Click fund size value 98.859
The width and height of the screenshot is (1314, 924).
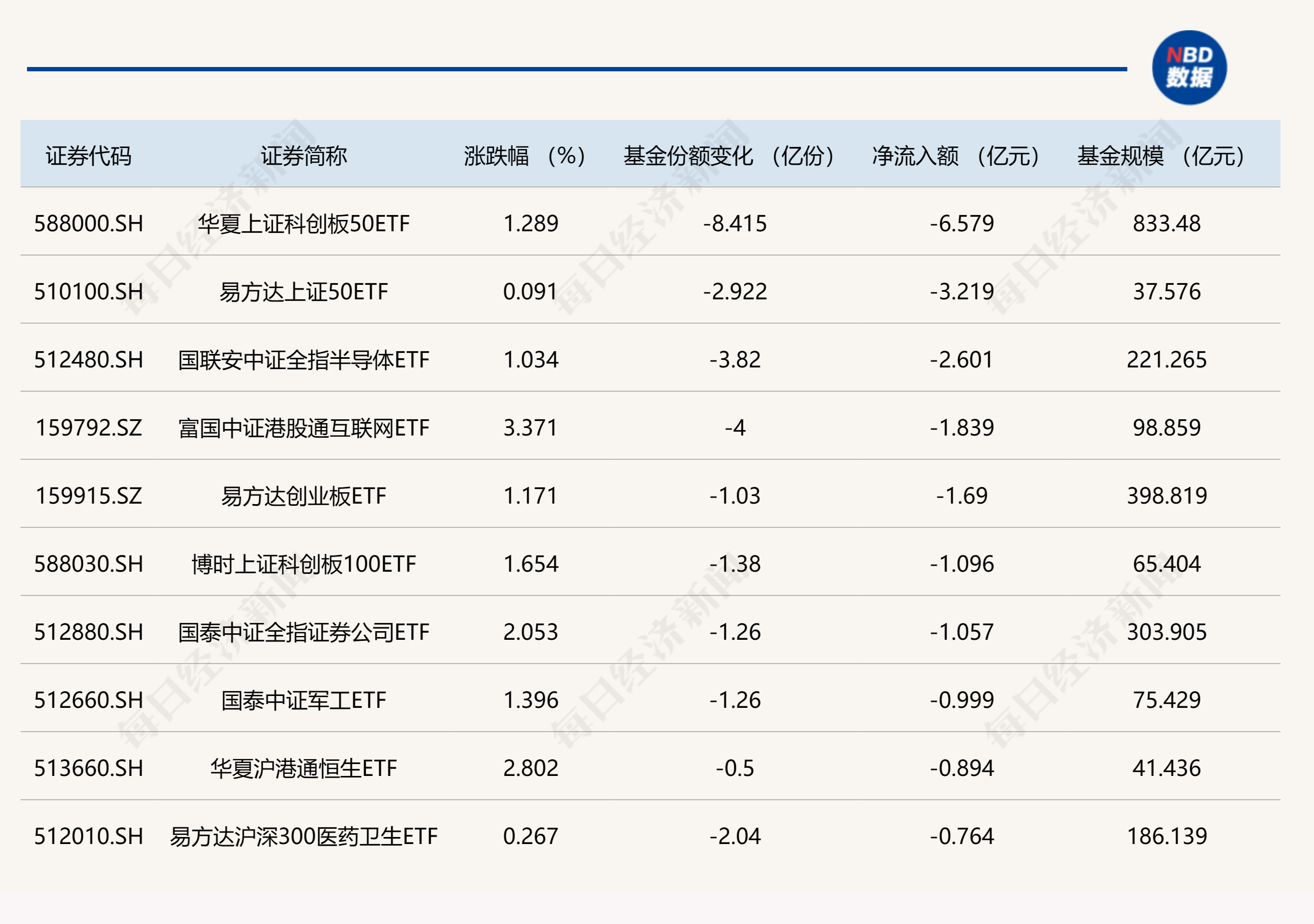tap(1166, 427)
